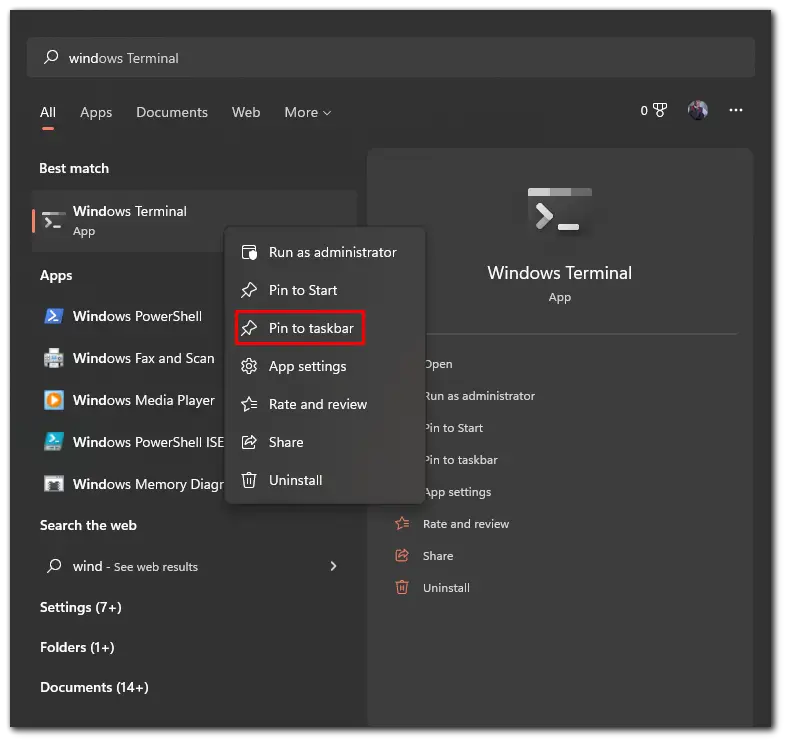This screenshot has height=745, width=789.
Task: Click wind - See web results
Action: (x=194, y=566)
